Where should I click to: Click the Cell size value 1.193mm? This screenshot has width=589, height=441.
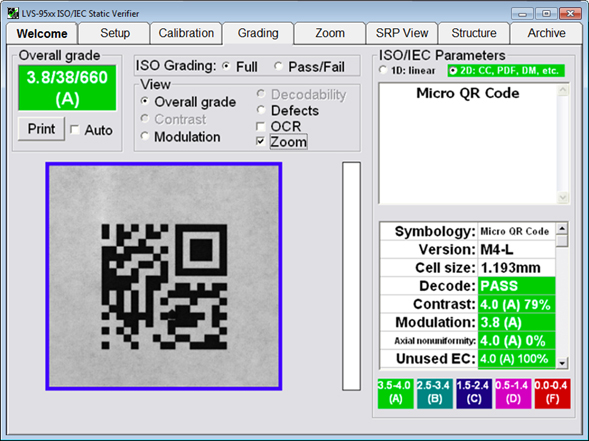click(517, 268)
